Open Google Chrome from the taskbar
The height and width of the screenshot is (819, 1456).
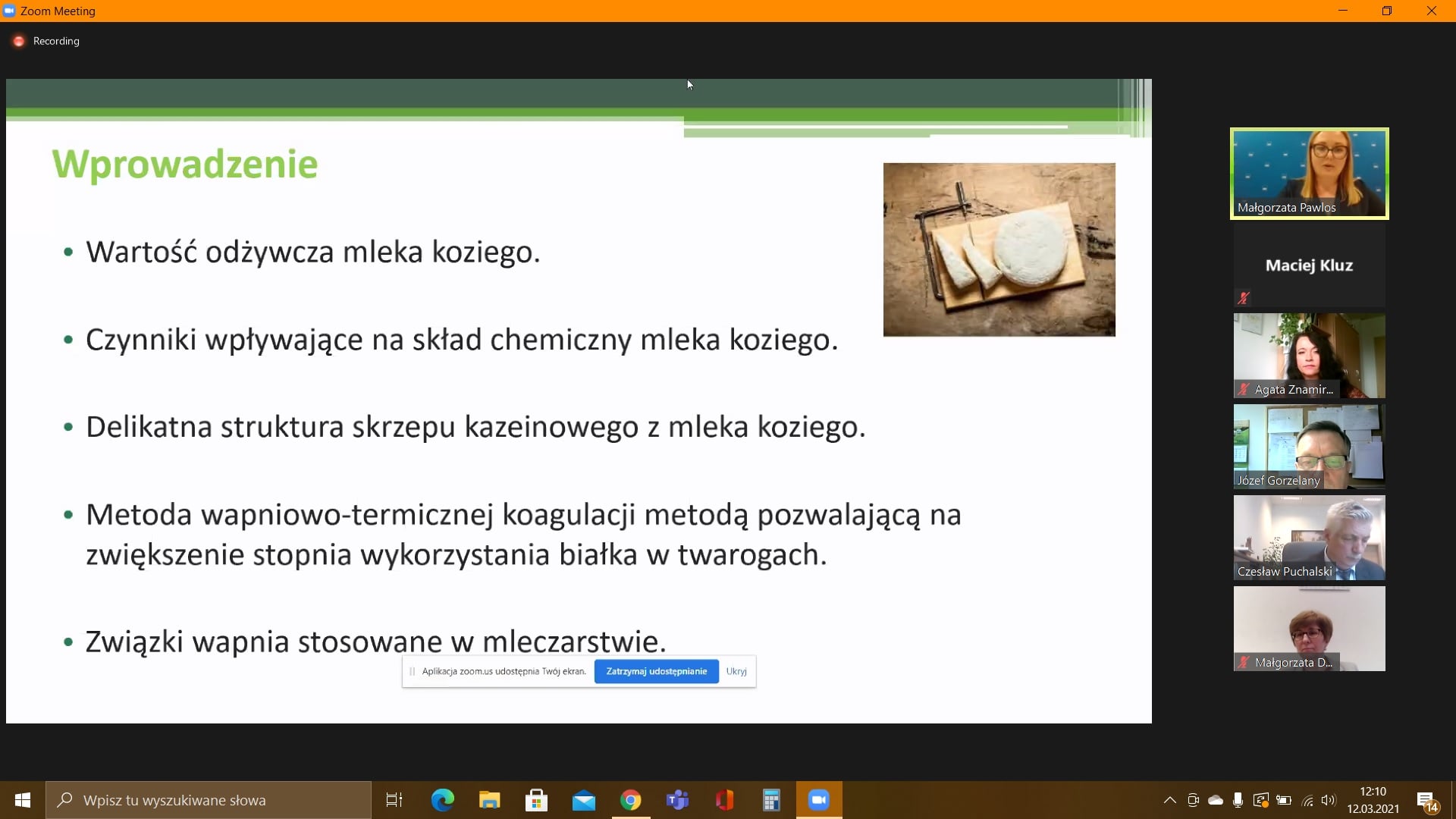(x=630, y=800)
